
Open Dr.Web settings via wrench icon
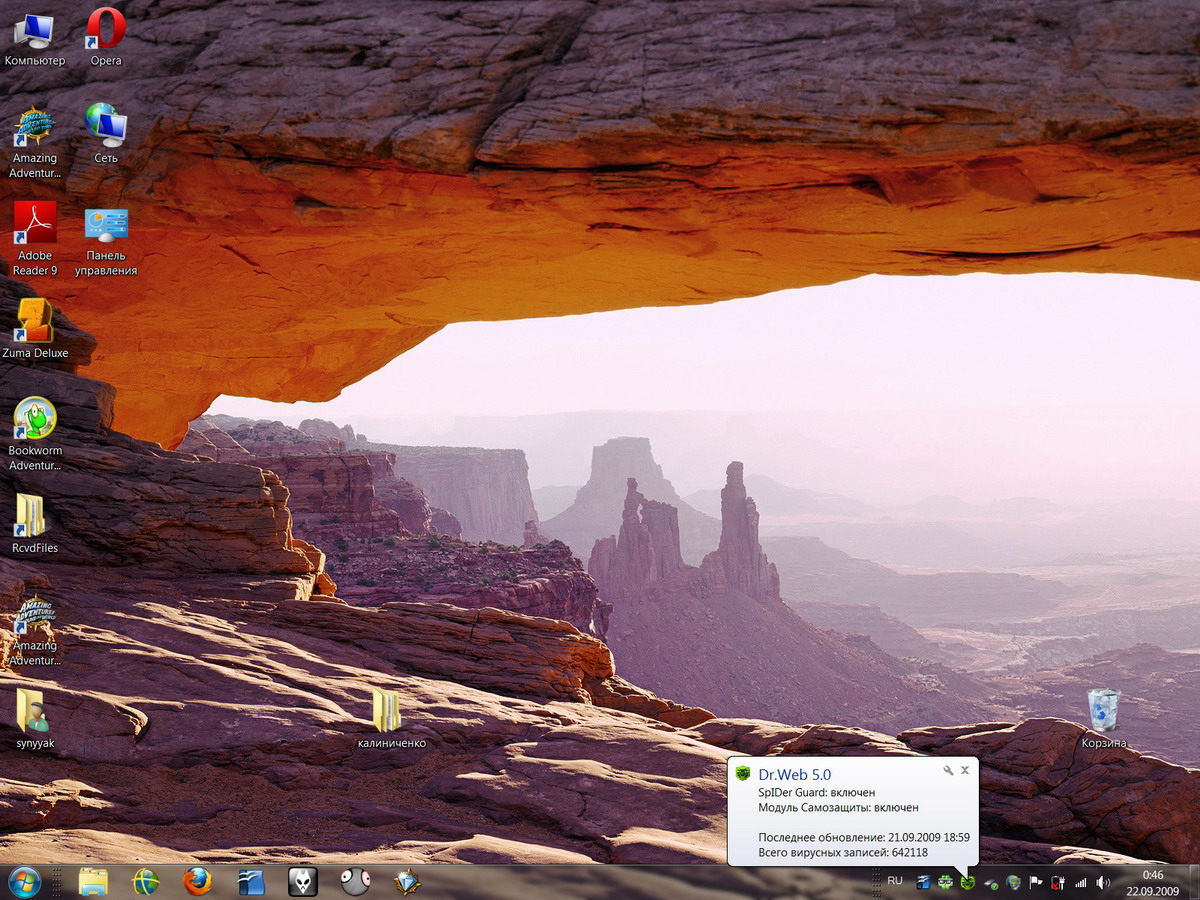point(948,770)
